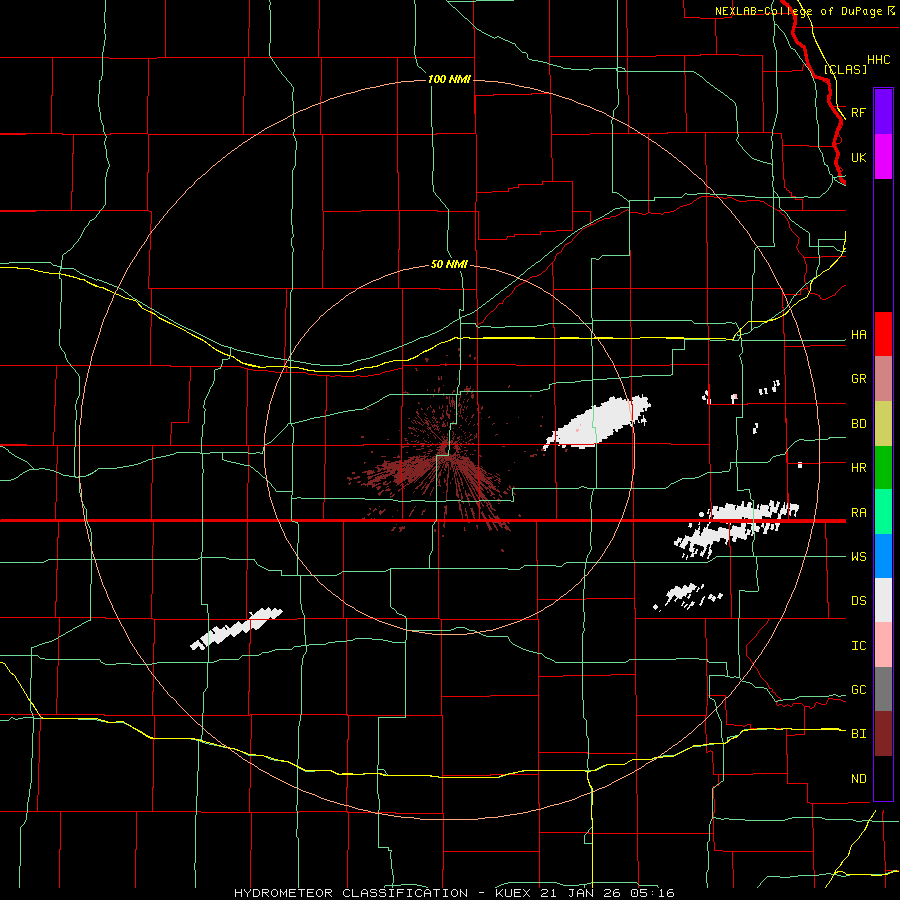Click the RF purple legend swatch
The image size is (900, 900).
(883, 112)
